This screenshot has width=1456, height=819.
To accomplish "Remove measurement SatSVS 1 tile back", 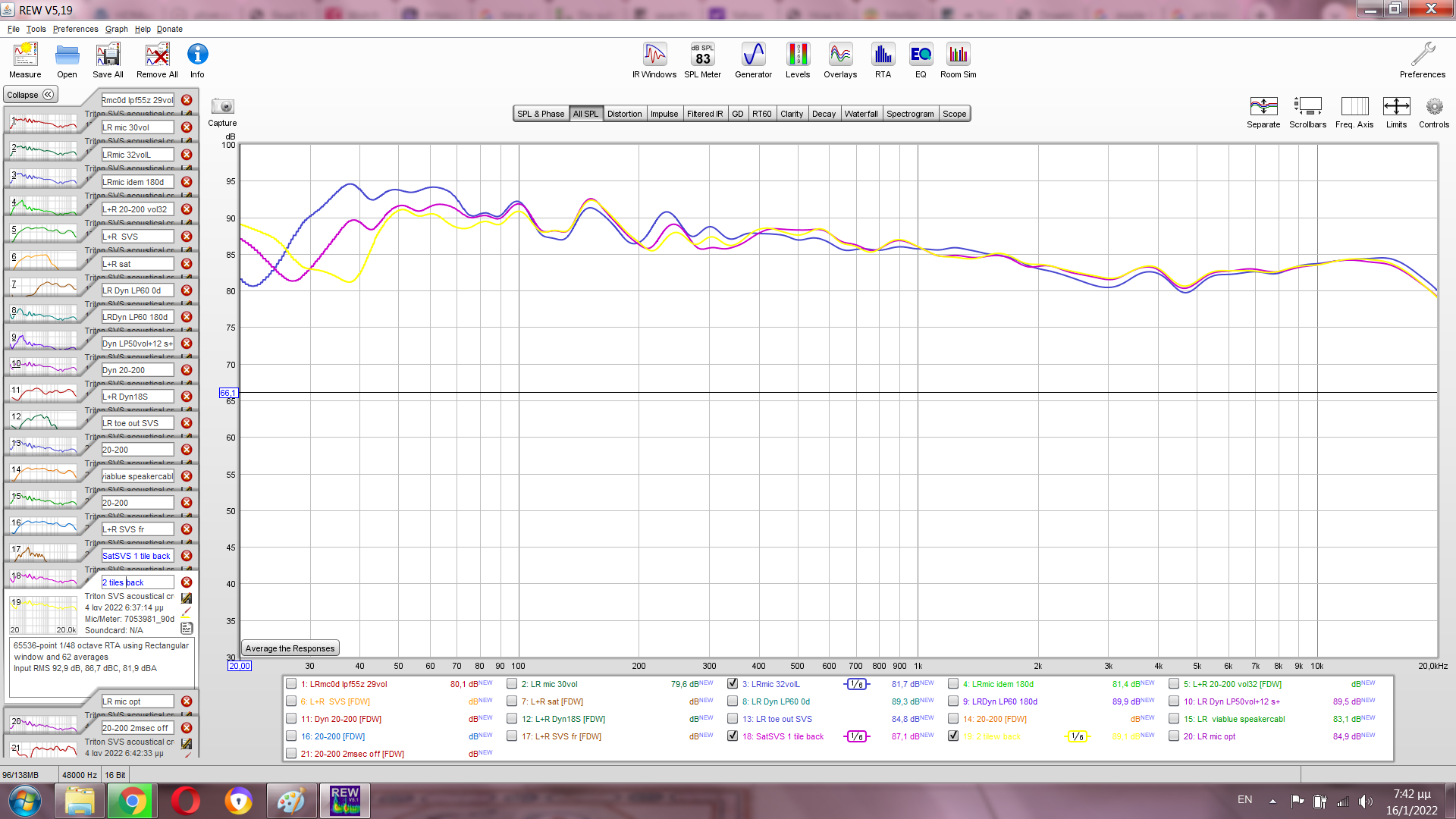I will click(x=187, y=556).
